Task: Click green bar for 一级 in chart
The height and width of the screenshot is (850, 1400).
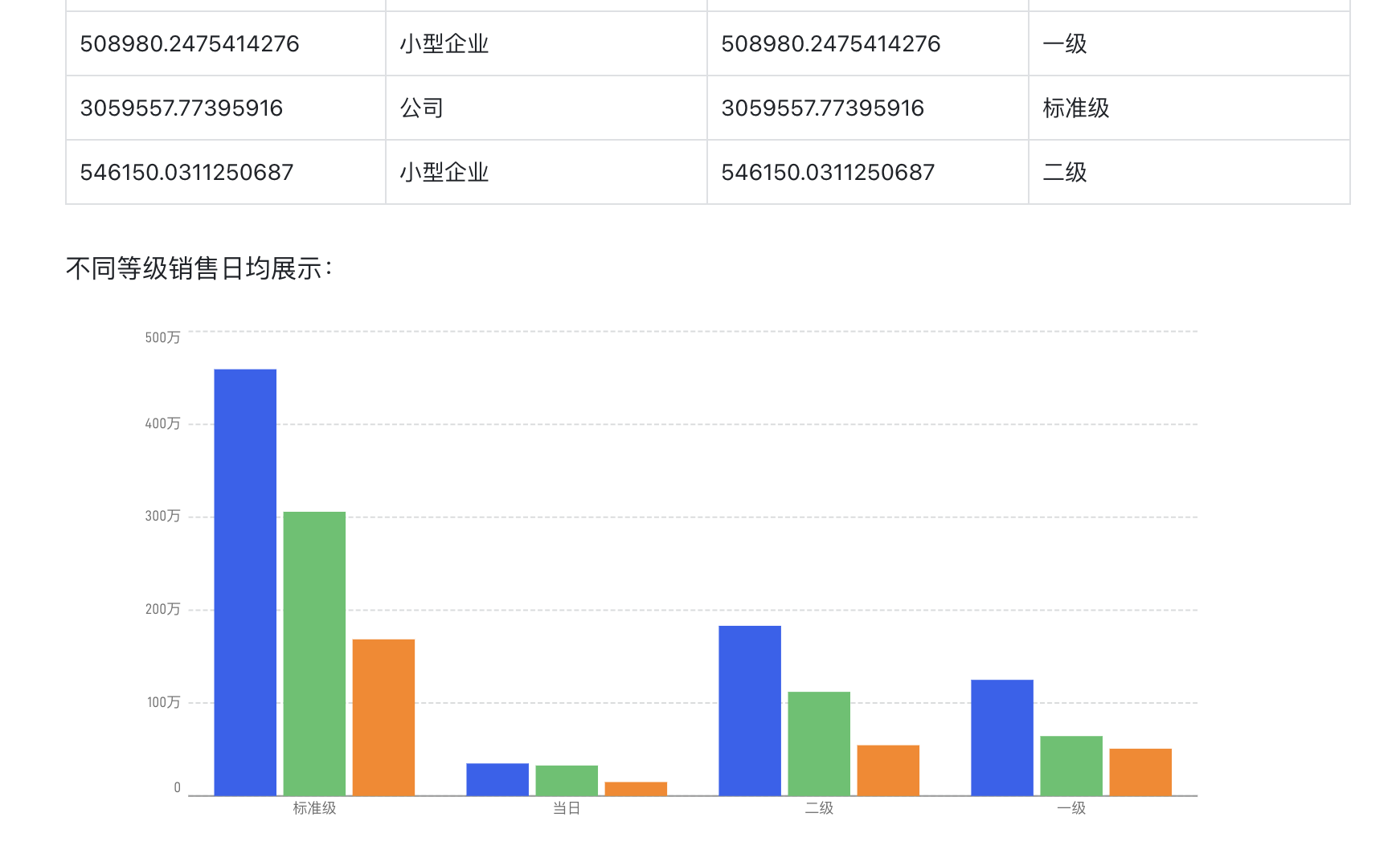Action: (1071, 766)
